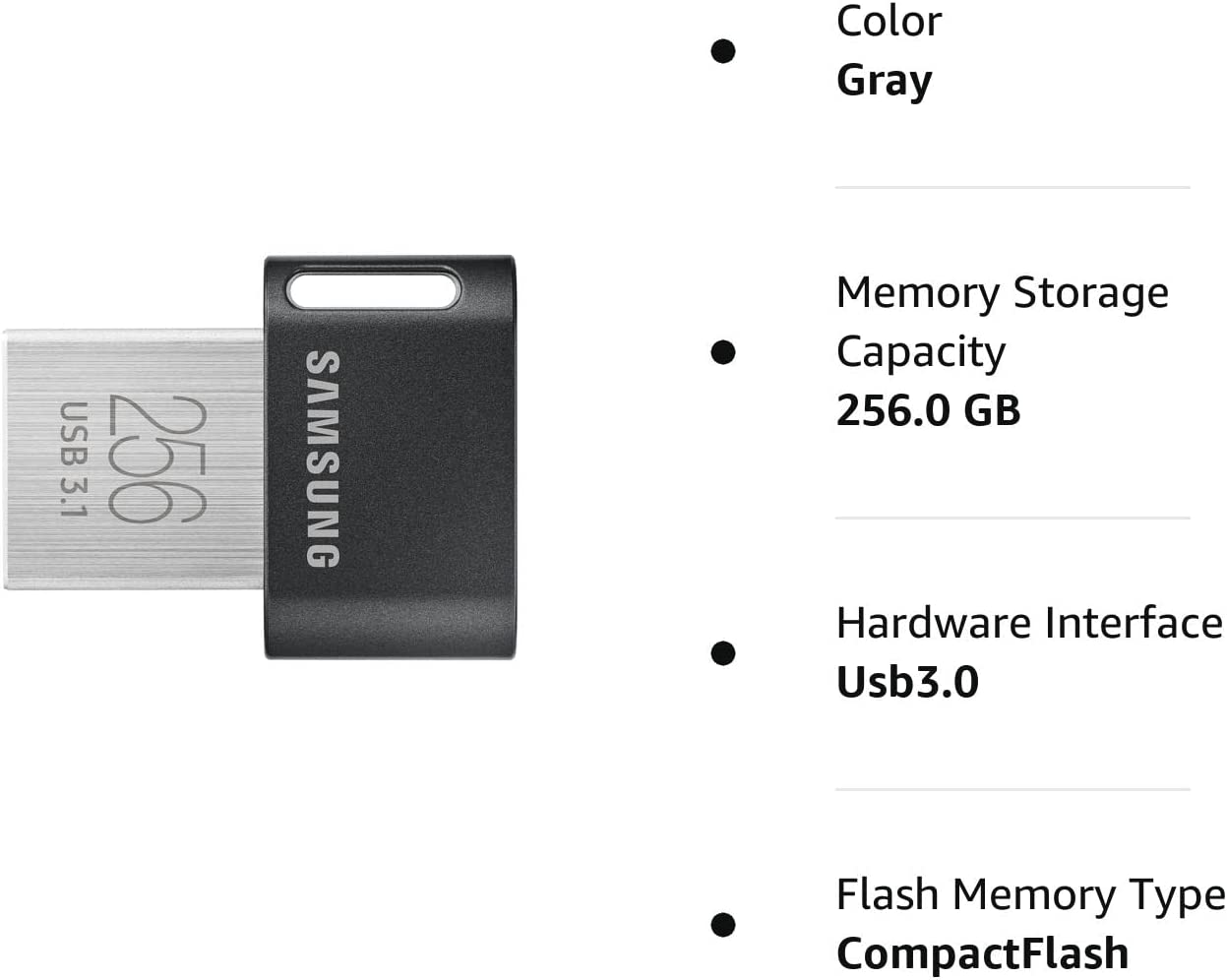The width and height of the screenshot is (1227, 980).
Task: Click the bullet beside Flash Memory Type
Action: pyautogui.click(x=723, y=925)
